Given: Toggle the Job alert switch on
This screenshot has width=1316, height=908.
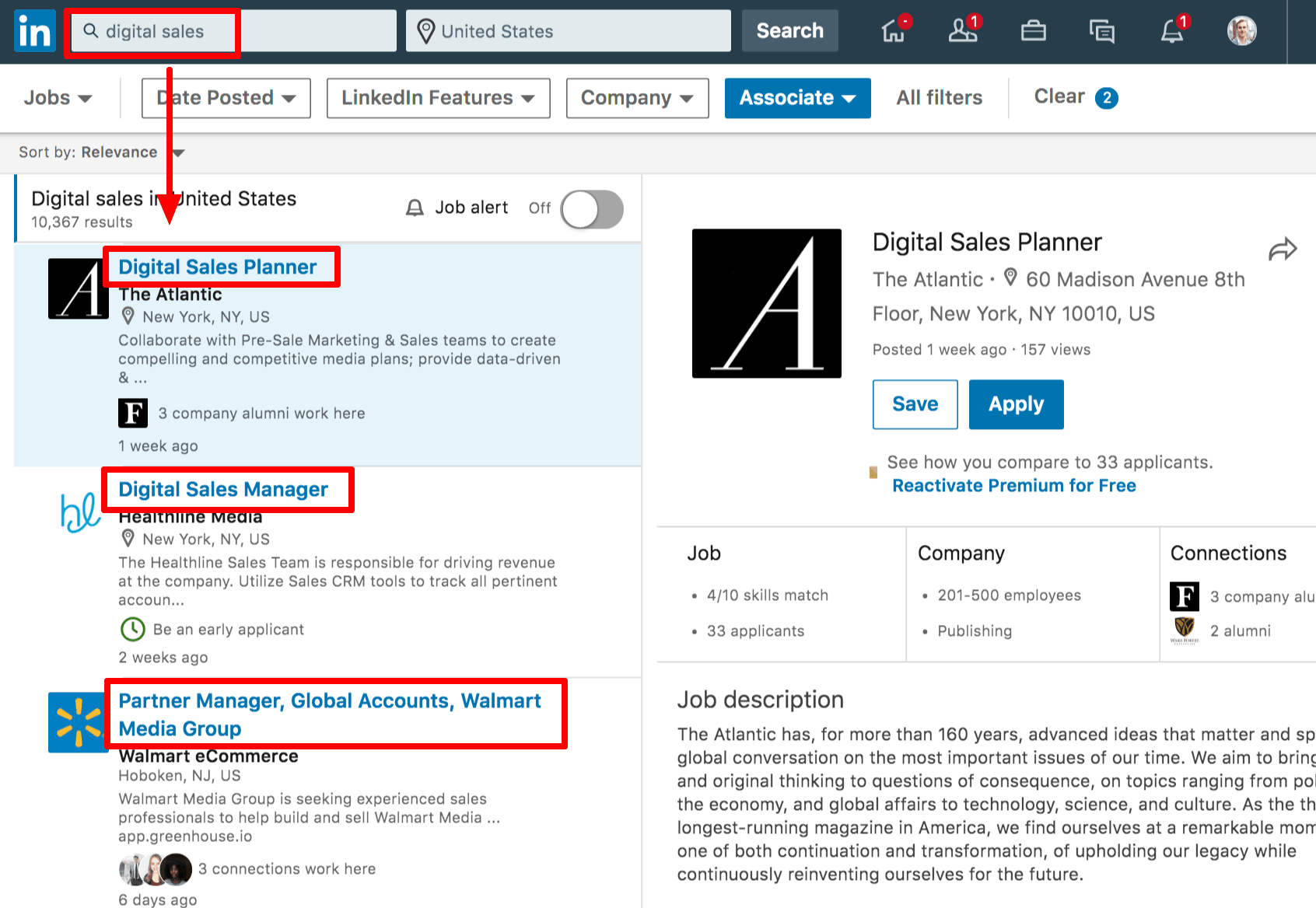Looking at the screenshot, I should (592, 209).
